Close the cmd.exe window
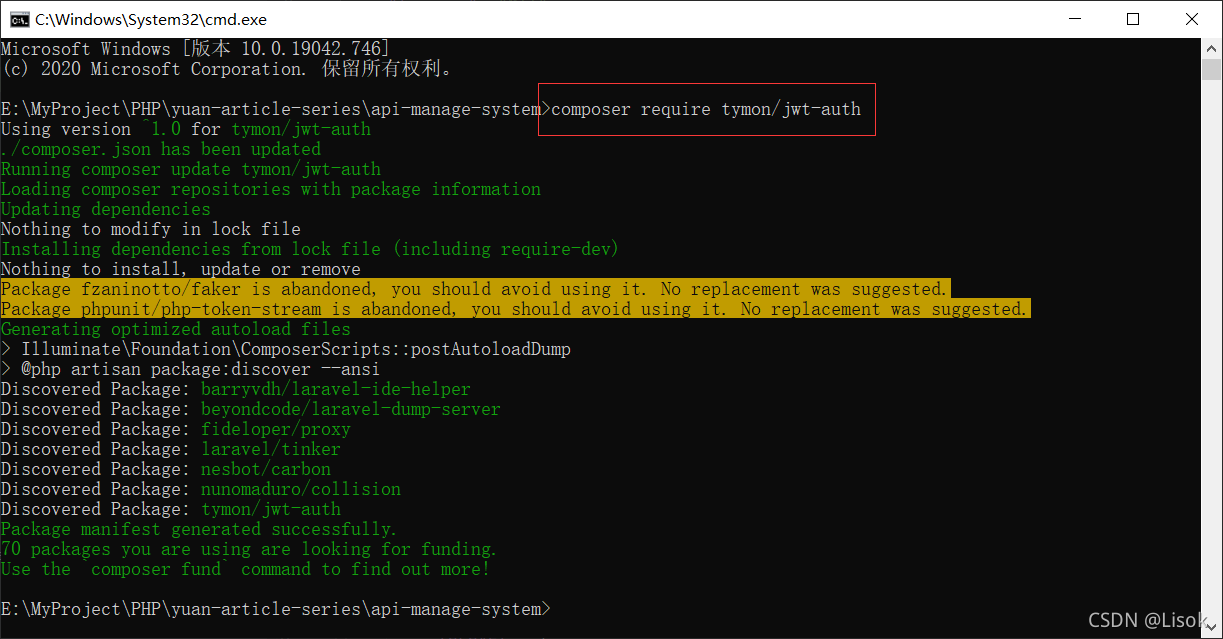 click(x=1192, y=19)
